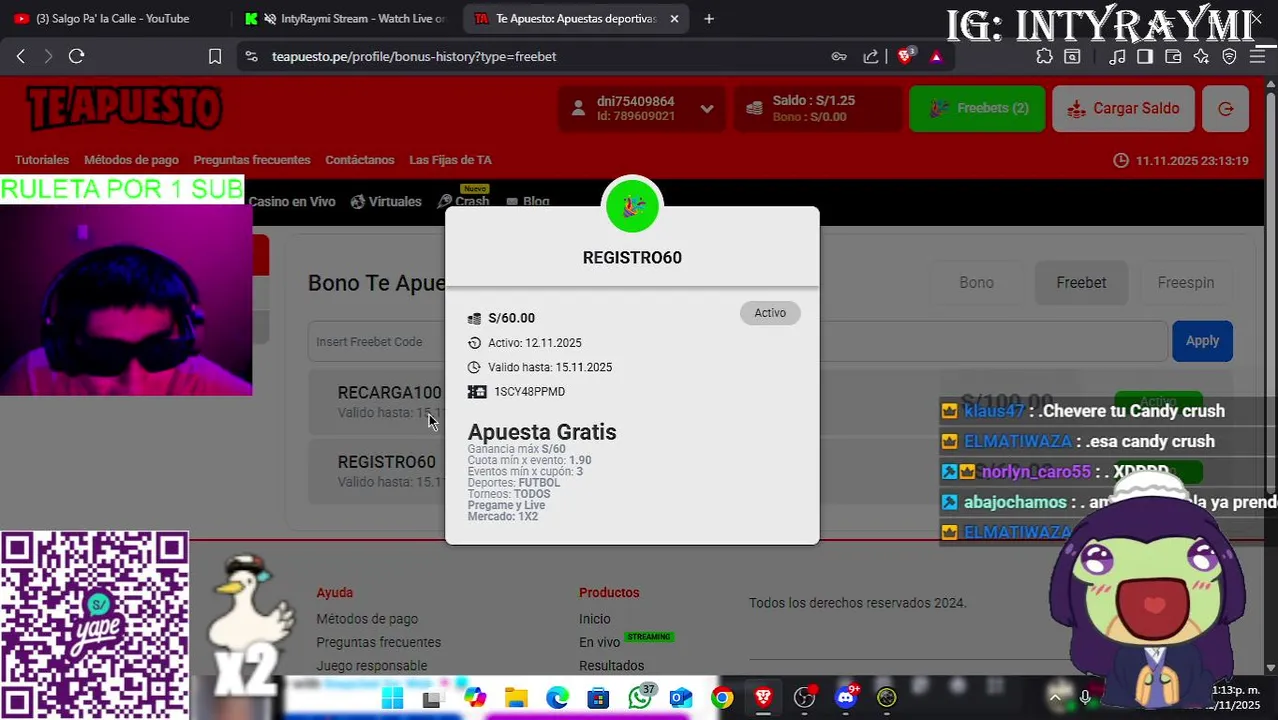Click Apply to submit the freebet code
Viewport: 1278px width, 720px height.
(x=1202, y=341)
